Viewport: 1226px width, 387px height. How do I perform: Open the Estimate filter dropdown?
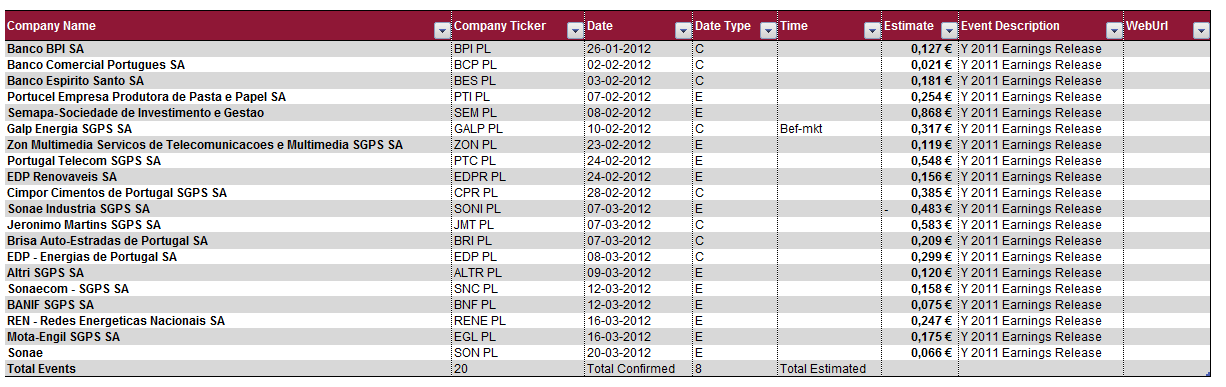[948, 31]
